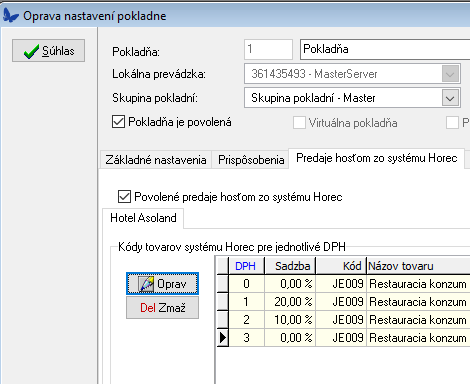Select the table row with DPH 0

pyautogui.click(x=343, y=284)
